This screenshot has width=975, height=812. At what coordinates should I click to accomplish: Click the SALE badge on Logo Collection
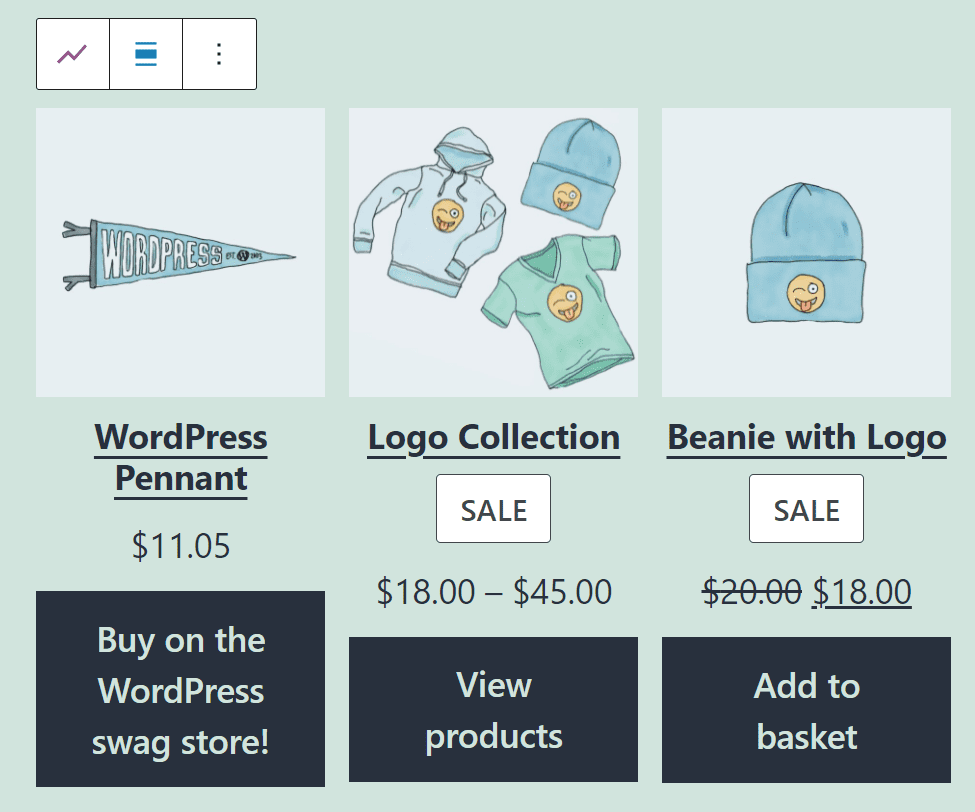click(x=493, y=508)
